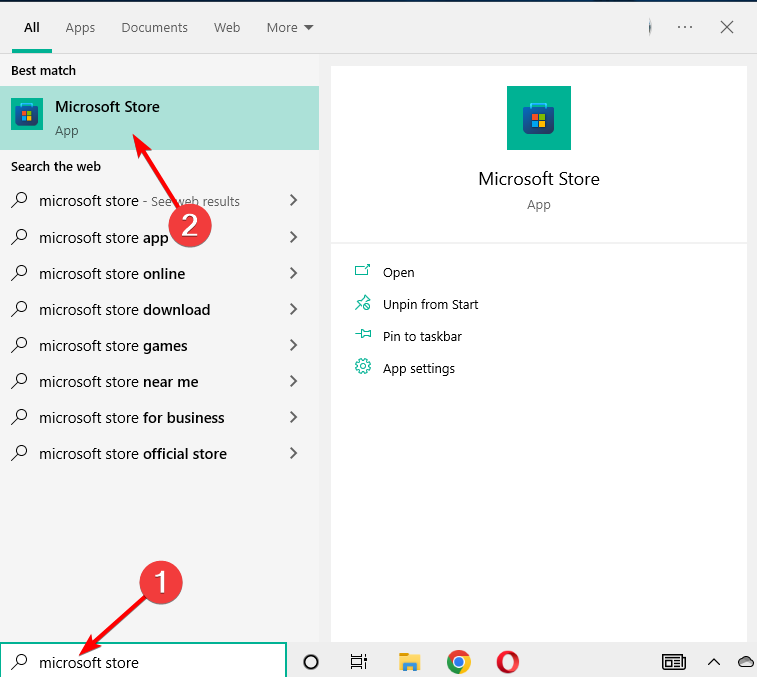The width and height of the screenshot is (757, 677).
Task: Click the Pin to taskbar pin icon
Action: tap(363, 334)
